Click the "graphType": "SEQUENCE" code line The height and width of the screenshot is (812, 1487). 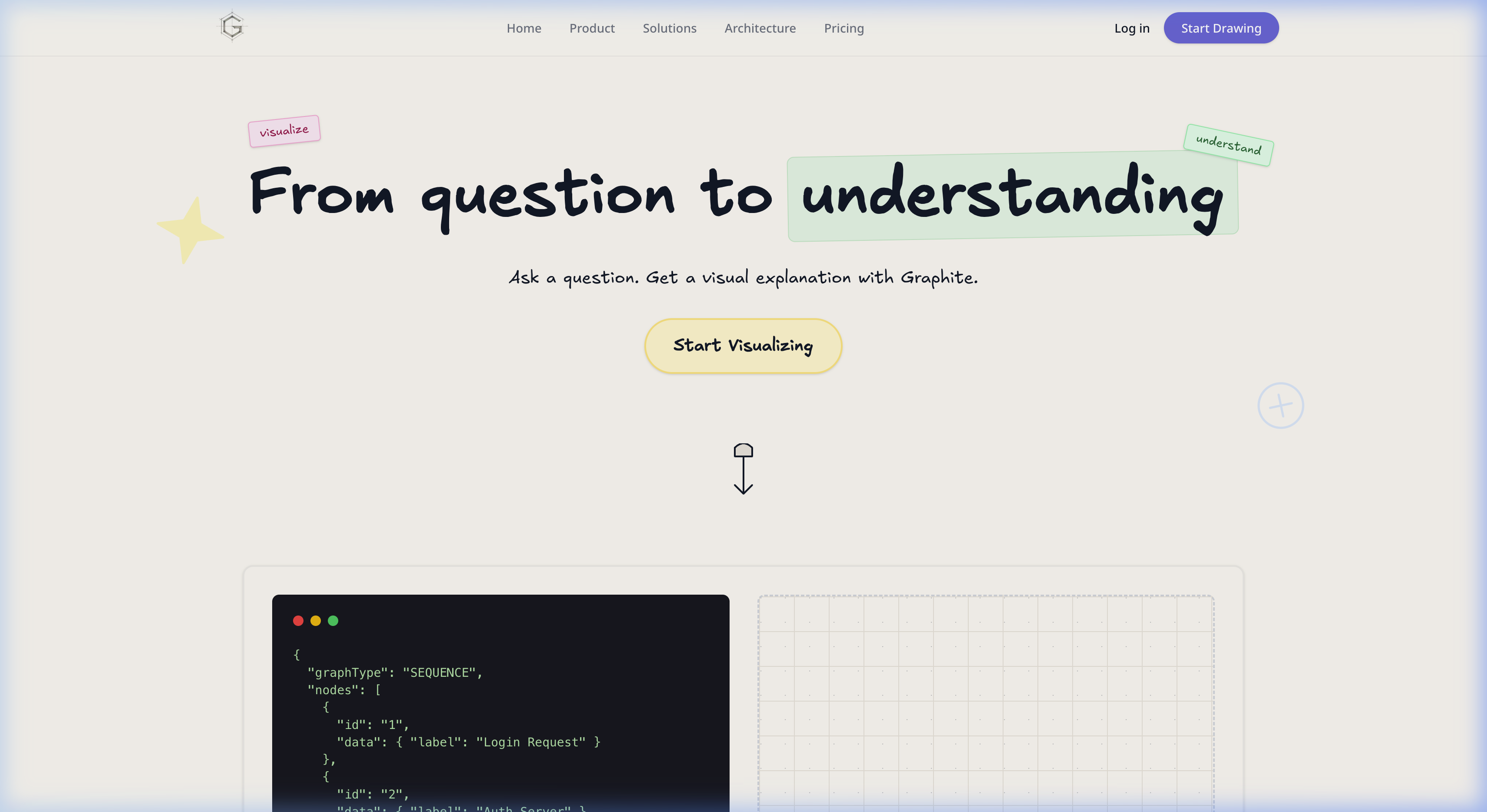coord(395,672)
